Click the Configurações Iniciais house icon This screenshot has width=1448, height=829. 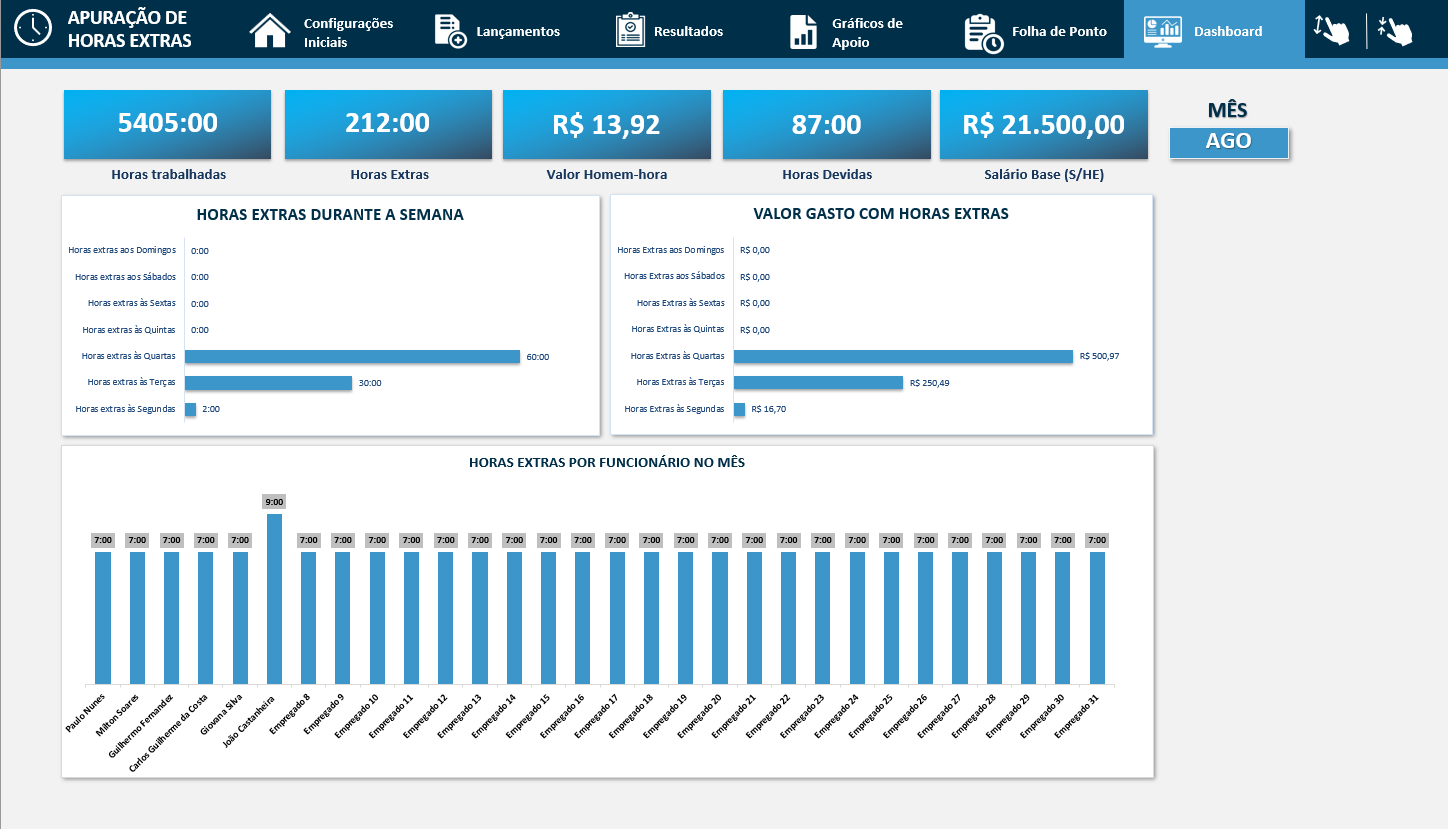point(269,31)
